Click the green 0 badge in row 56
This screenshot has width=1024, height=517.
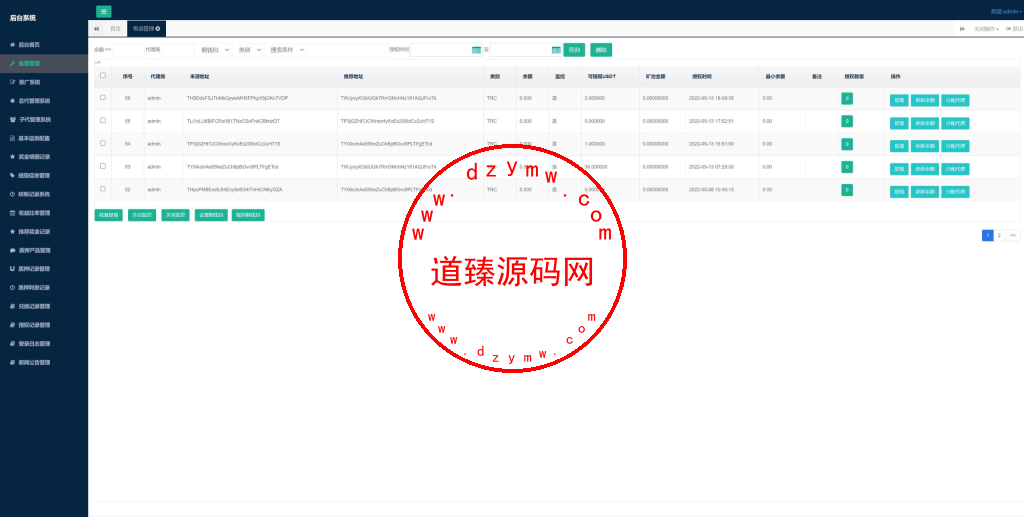tap(846, 99)
